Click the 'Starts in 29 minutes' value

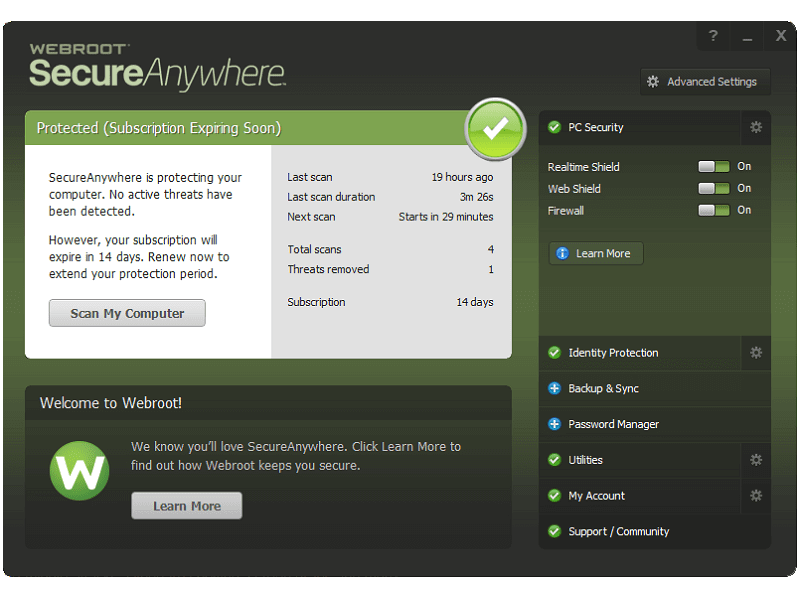tap(445, 217)
